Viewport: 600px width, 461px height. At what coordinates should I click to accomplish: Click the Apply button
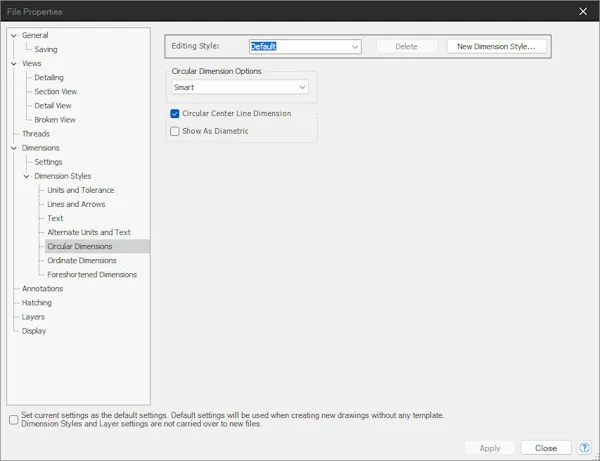click(x=490, y=448)
